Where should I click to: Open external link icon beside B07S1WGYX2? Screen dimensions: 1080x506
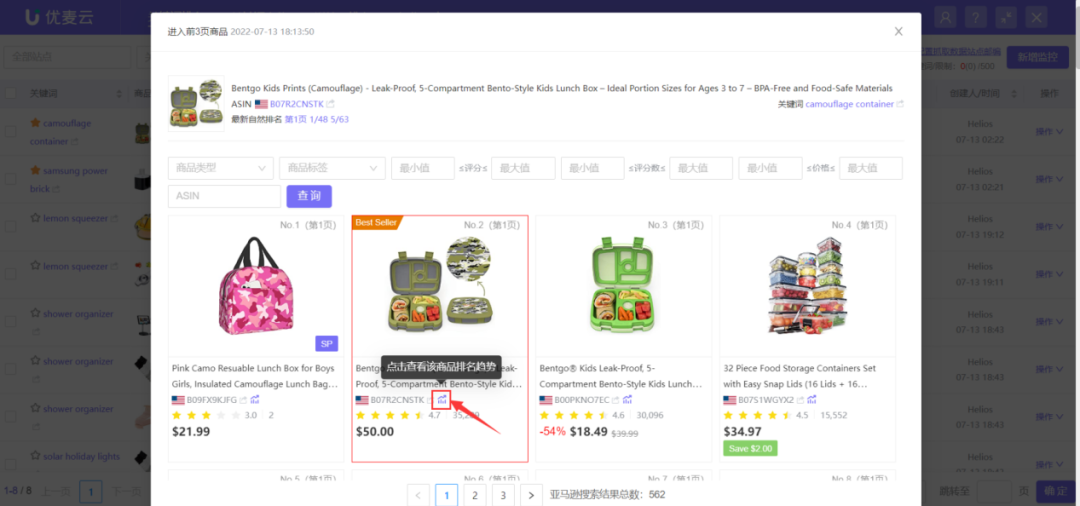(801, 400)
